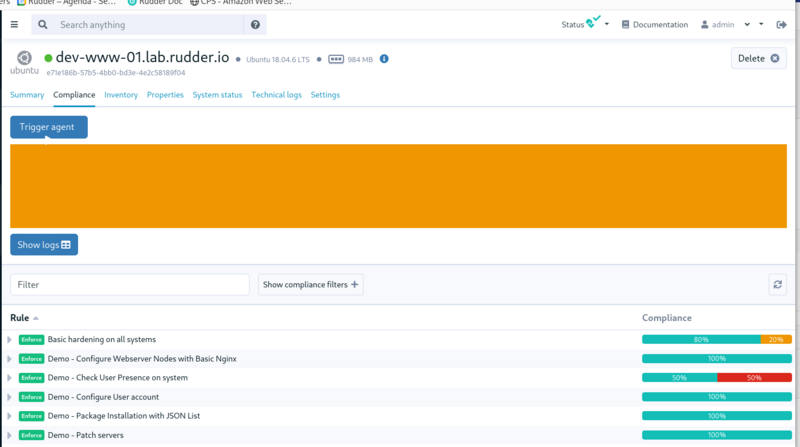
Task: Click 100% compliance bar for Basic Nginx row
Action: point(717,359)
